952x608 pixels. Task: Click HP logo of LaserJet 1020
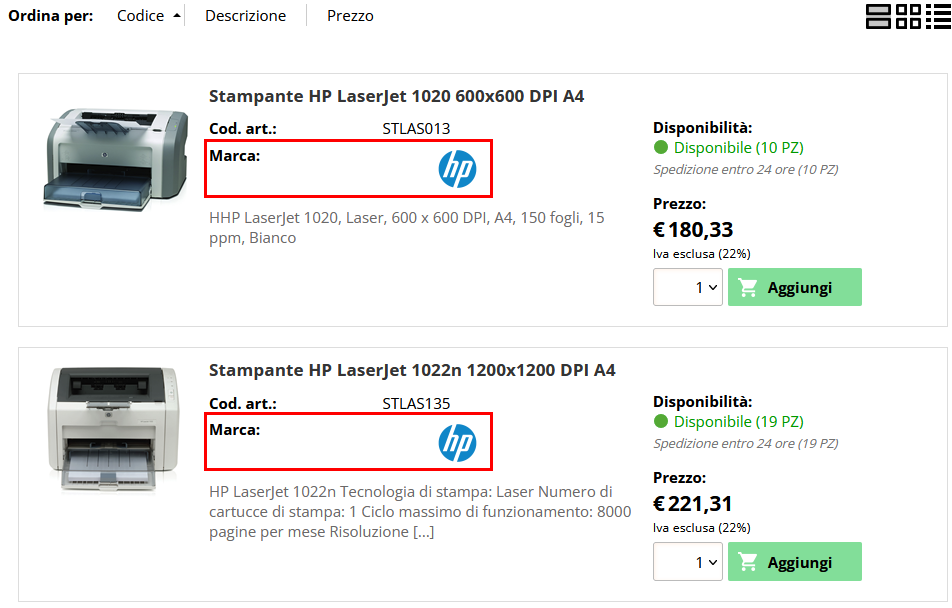[457, 169]
